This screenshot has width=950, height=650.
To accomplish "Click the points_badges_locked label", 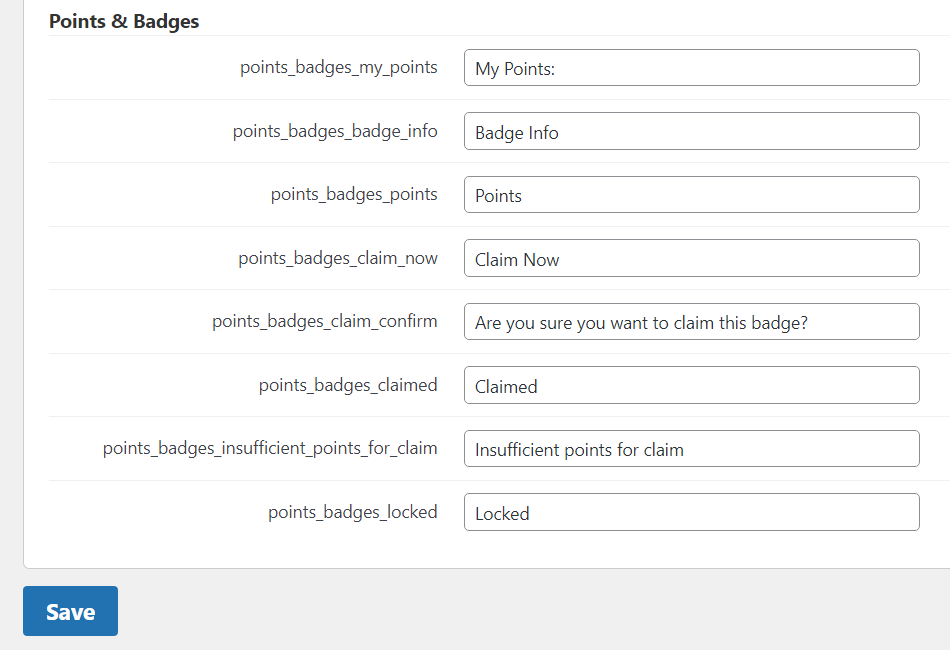I will click(353, 512).
